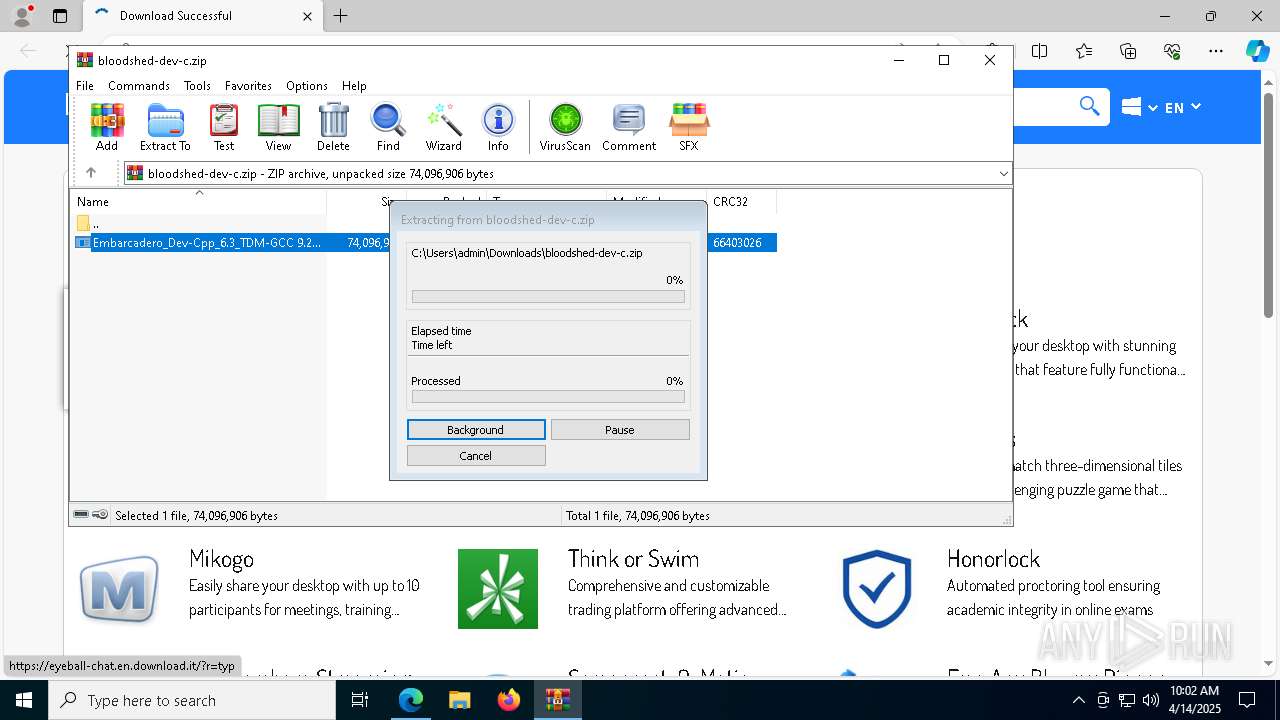Image resolution: width=1280 pixels, height=720 pixels.
Task: Pause the extraction
Action: tap(620, 429)
